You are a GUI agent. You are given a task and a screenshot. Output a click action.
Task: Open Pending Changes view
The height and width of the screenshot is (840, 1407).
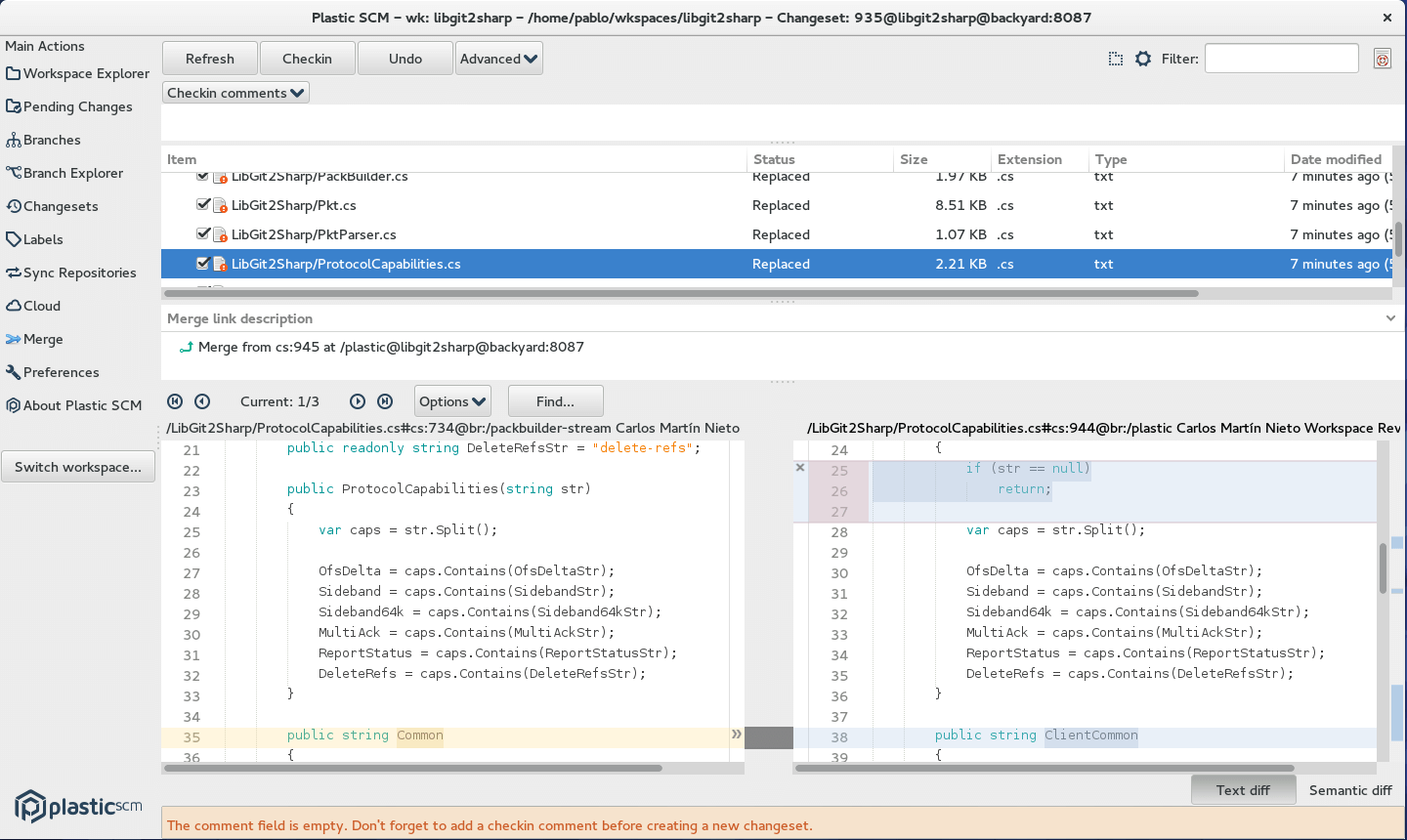click(x=69, y=106)
